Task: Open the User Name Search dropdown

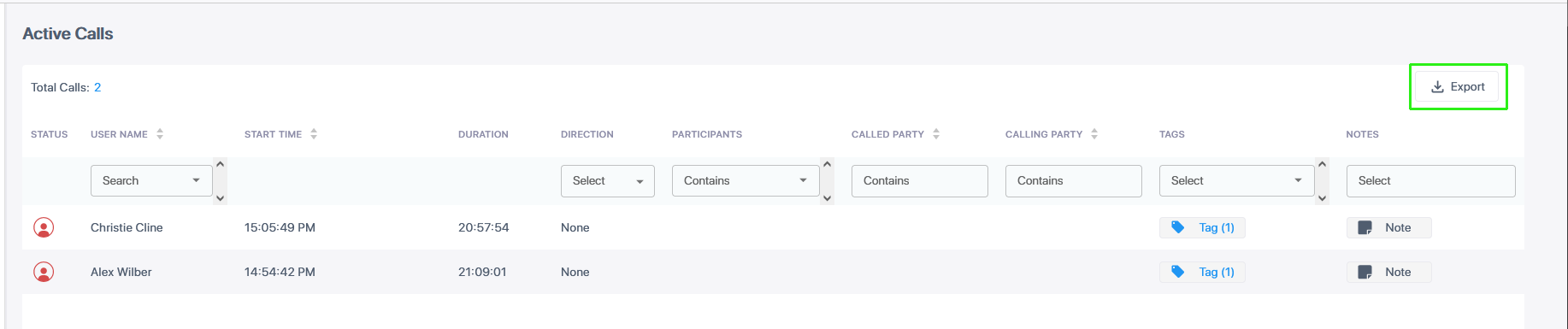Action: (151, 180)
